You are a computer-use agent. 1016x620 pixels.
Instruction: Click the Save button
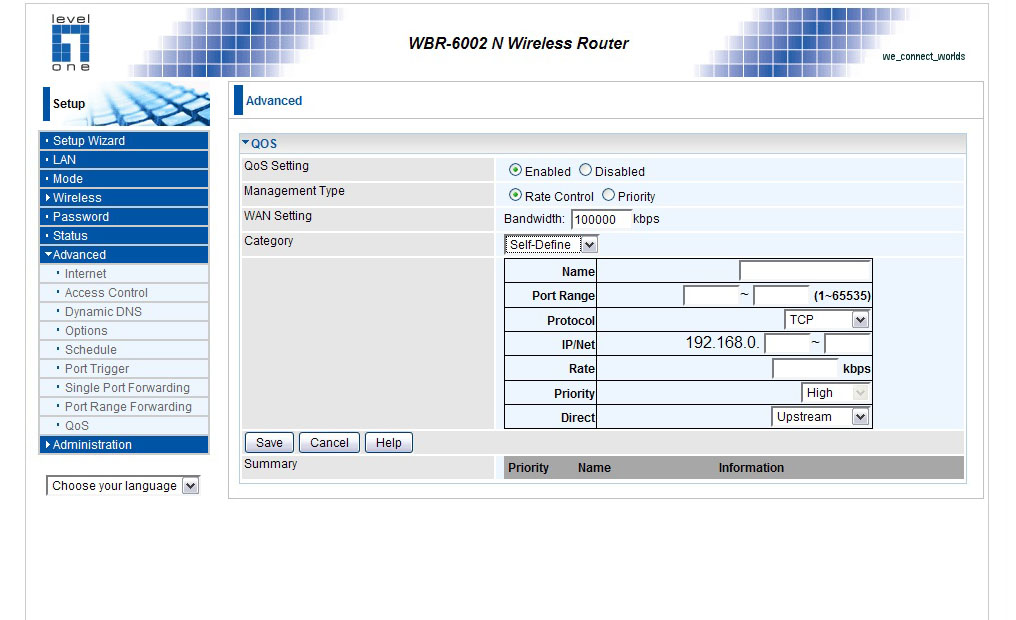(269, 442)
